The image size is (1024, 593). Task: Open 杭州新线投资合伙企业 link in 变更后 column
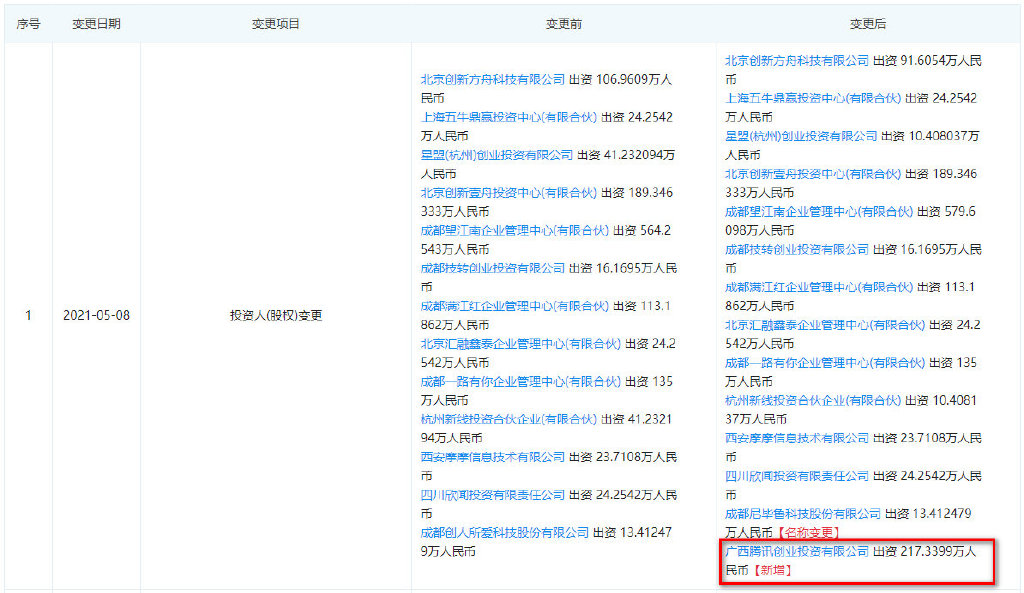(813, 401)
